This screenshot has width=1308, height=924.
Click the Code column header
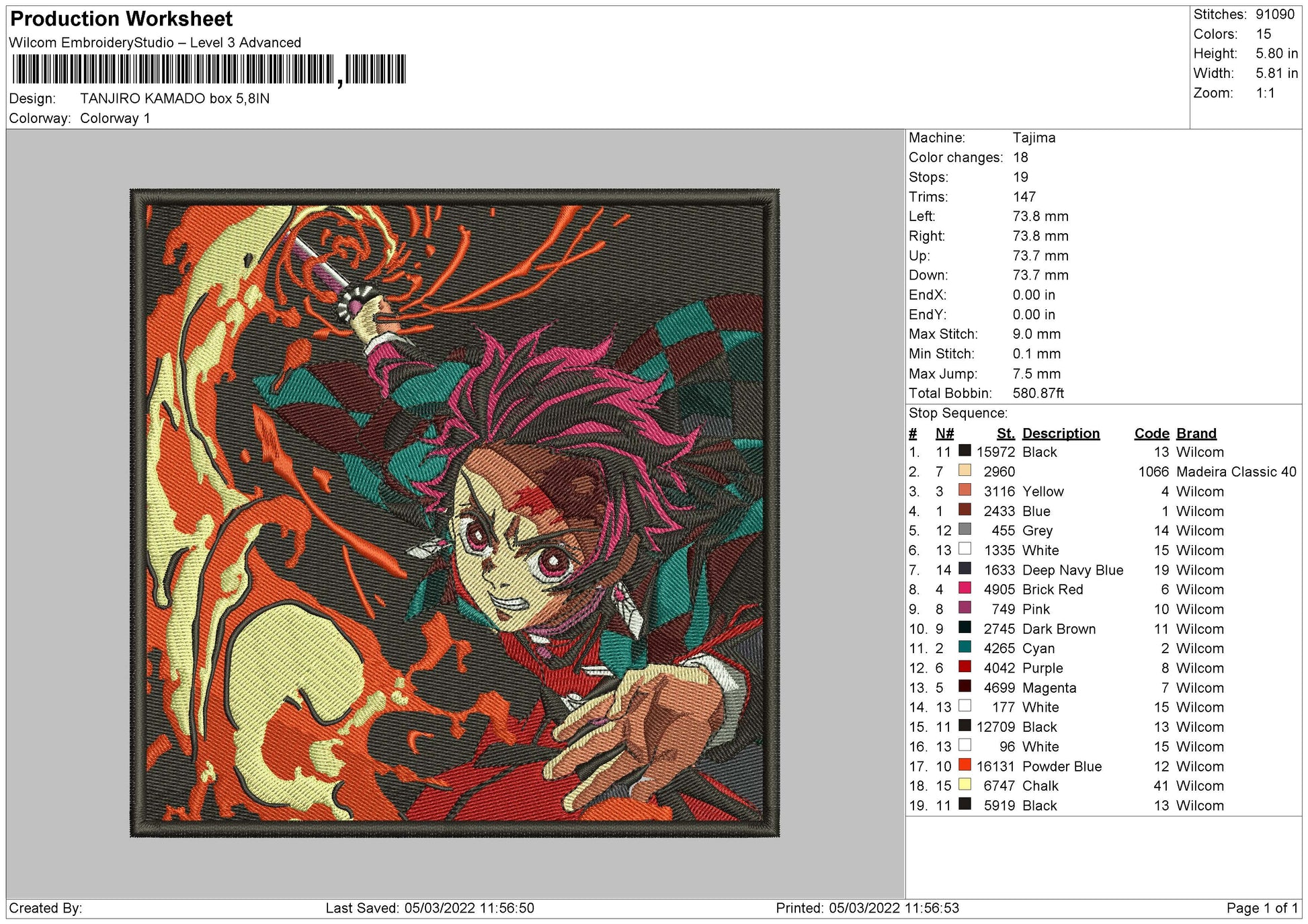[x=1151, y=433]
